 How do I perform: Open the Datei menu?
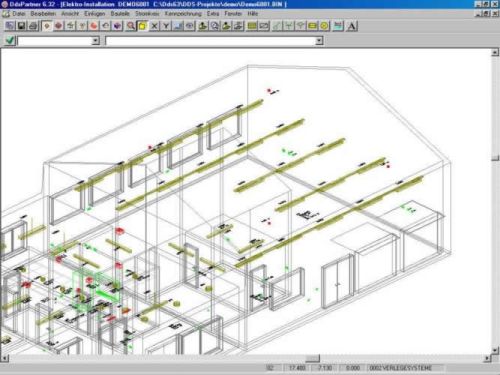(x=19, y=14)
